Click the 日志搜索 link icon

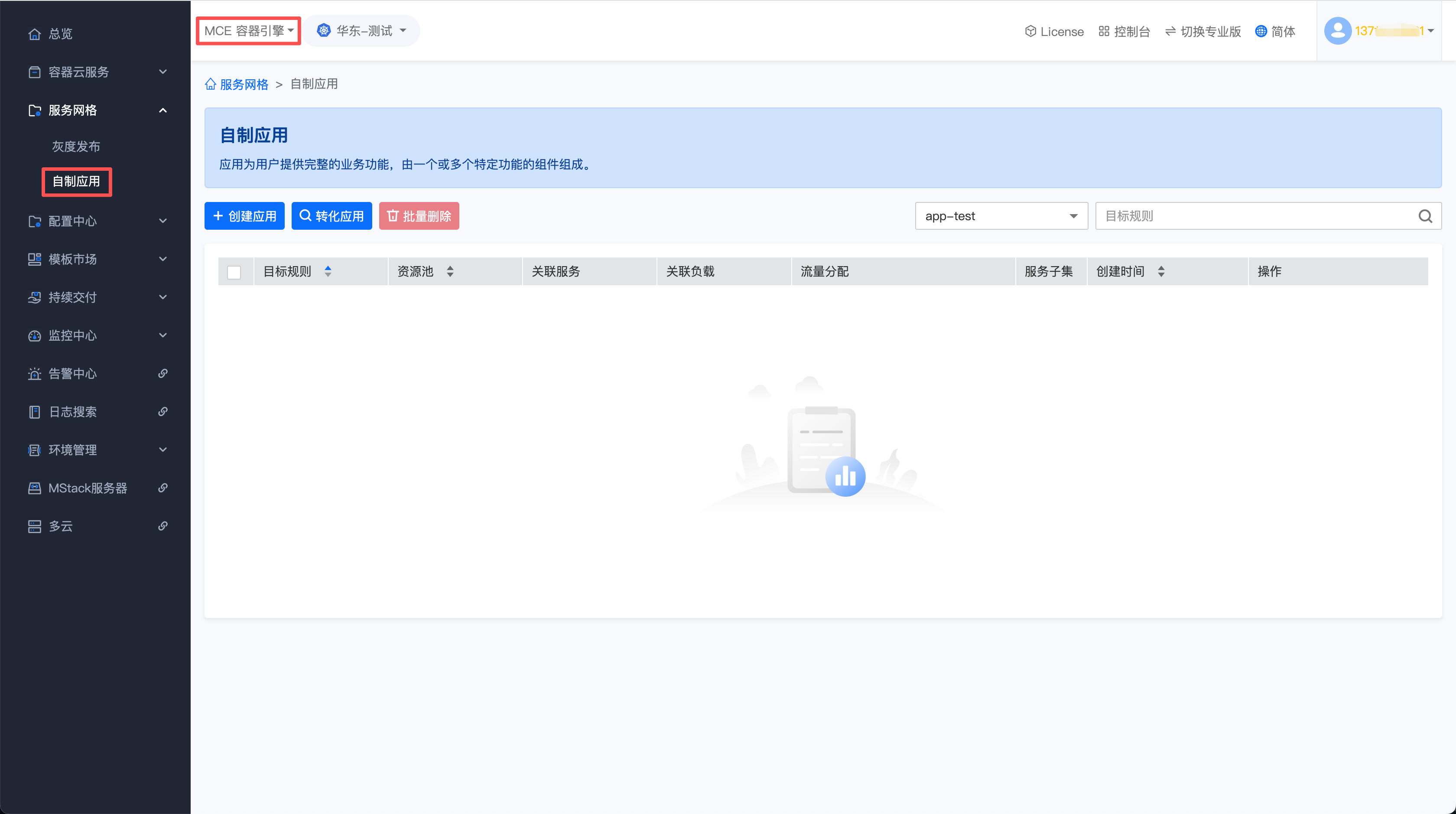(163, 411)
